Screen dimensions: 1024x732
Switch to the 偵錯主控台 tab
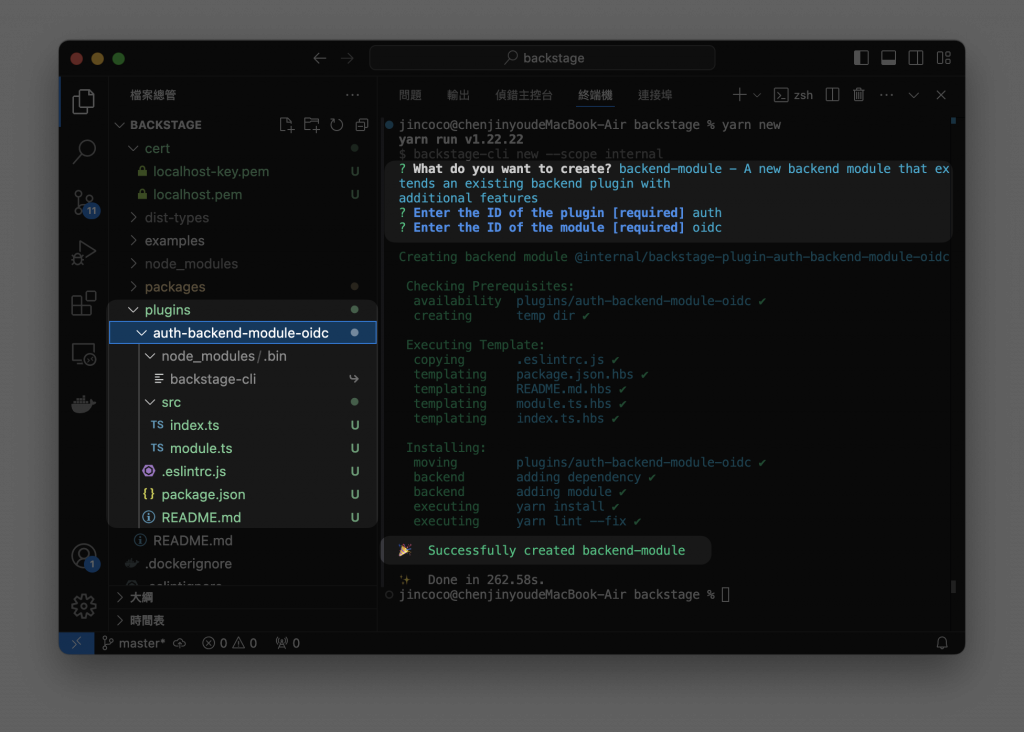524,95
